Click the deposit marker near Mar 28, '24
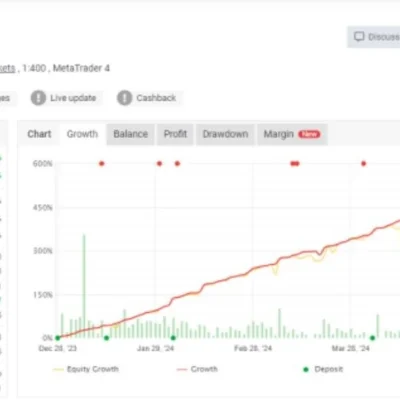The width and height of the screenshot is (400, 400). click(x=373, y=338)
